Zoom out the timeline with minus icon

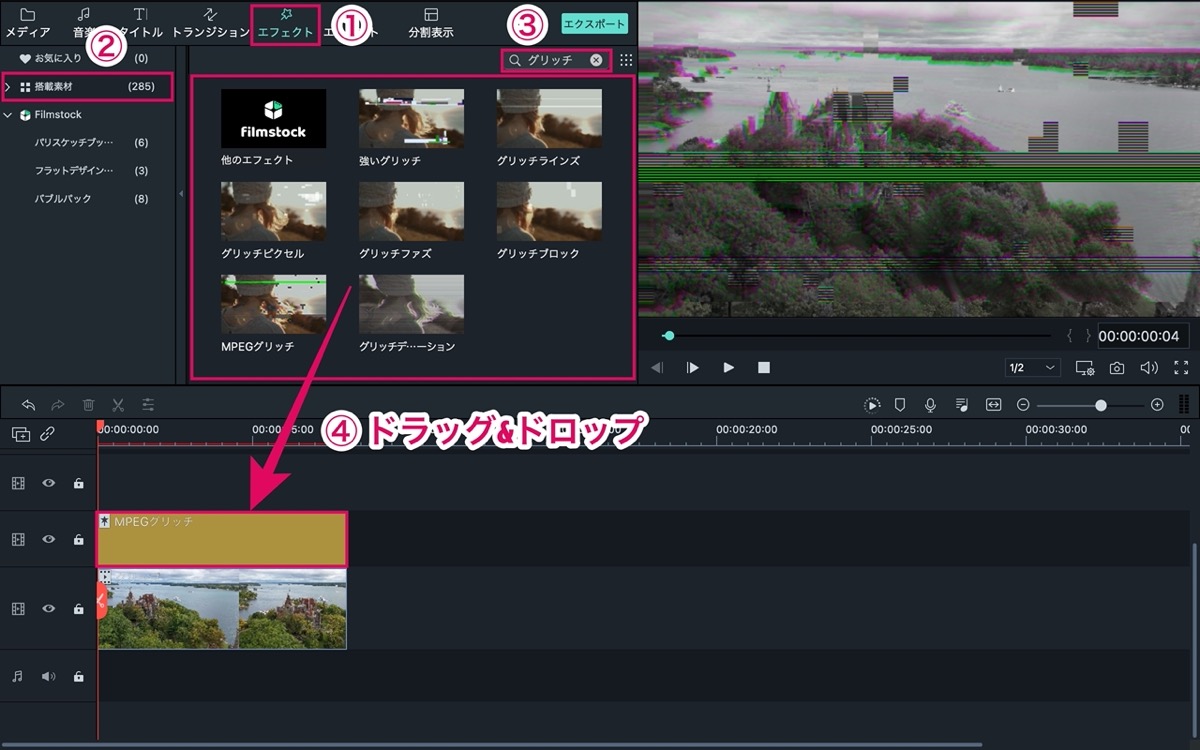(x=1023, y=405)
